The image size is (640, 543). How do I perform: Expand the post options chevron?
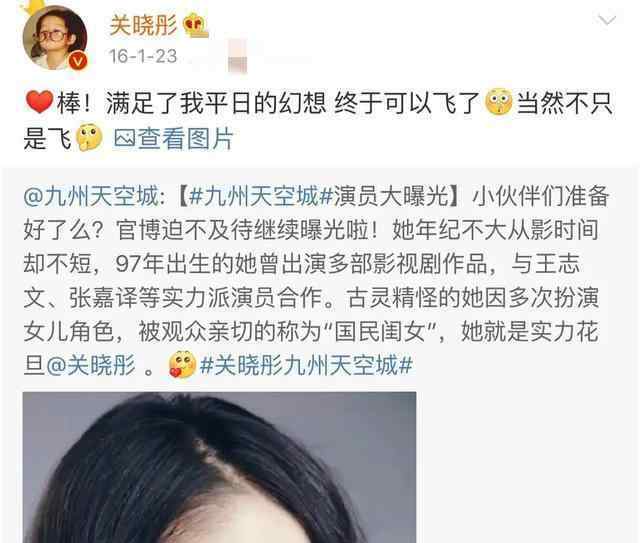coord(607,20)
